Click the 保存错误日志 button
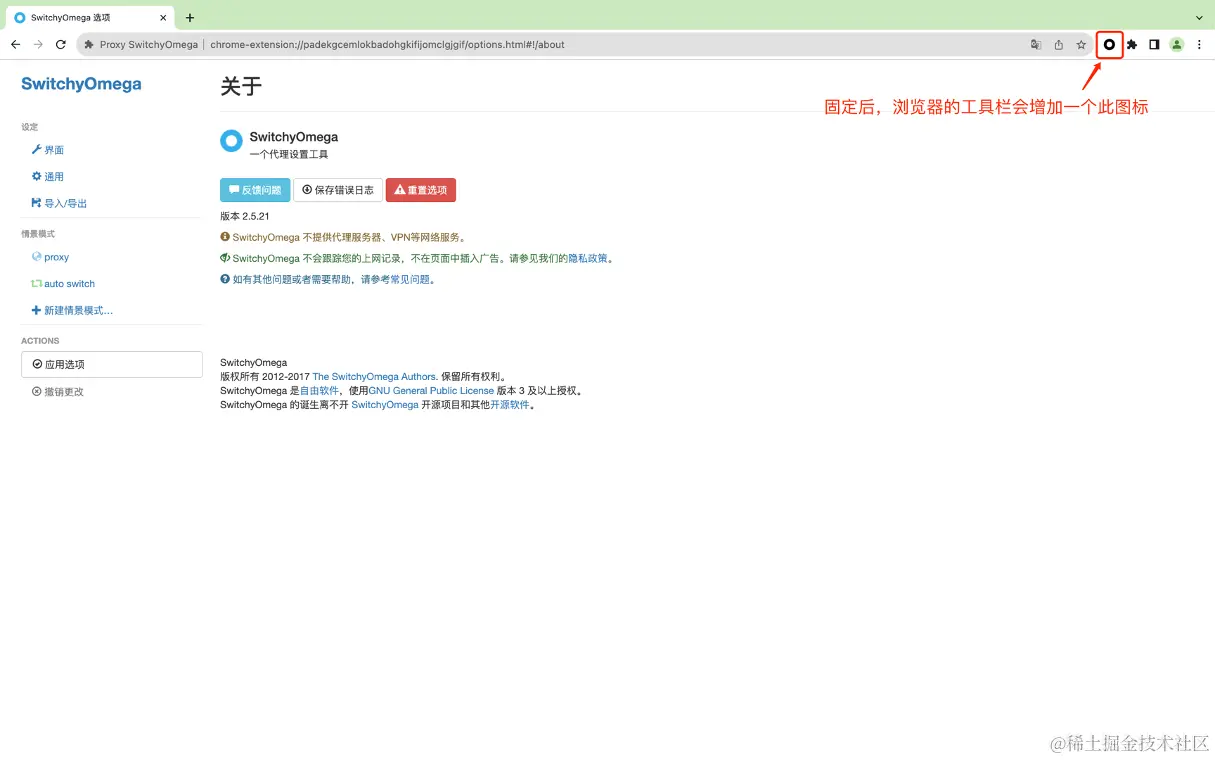 pyautogui.click(x=338, y=190)
